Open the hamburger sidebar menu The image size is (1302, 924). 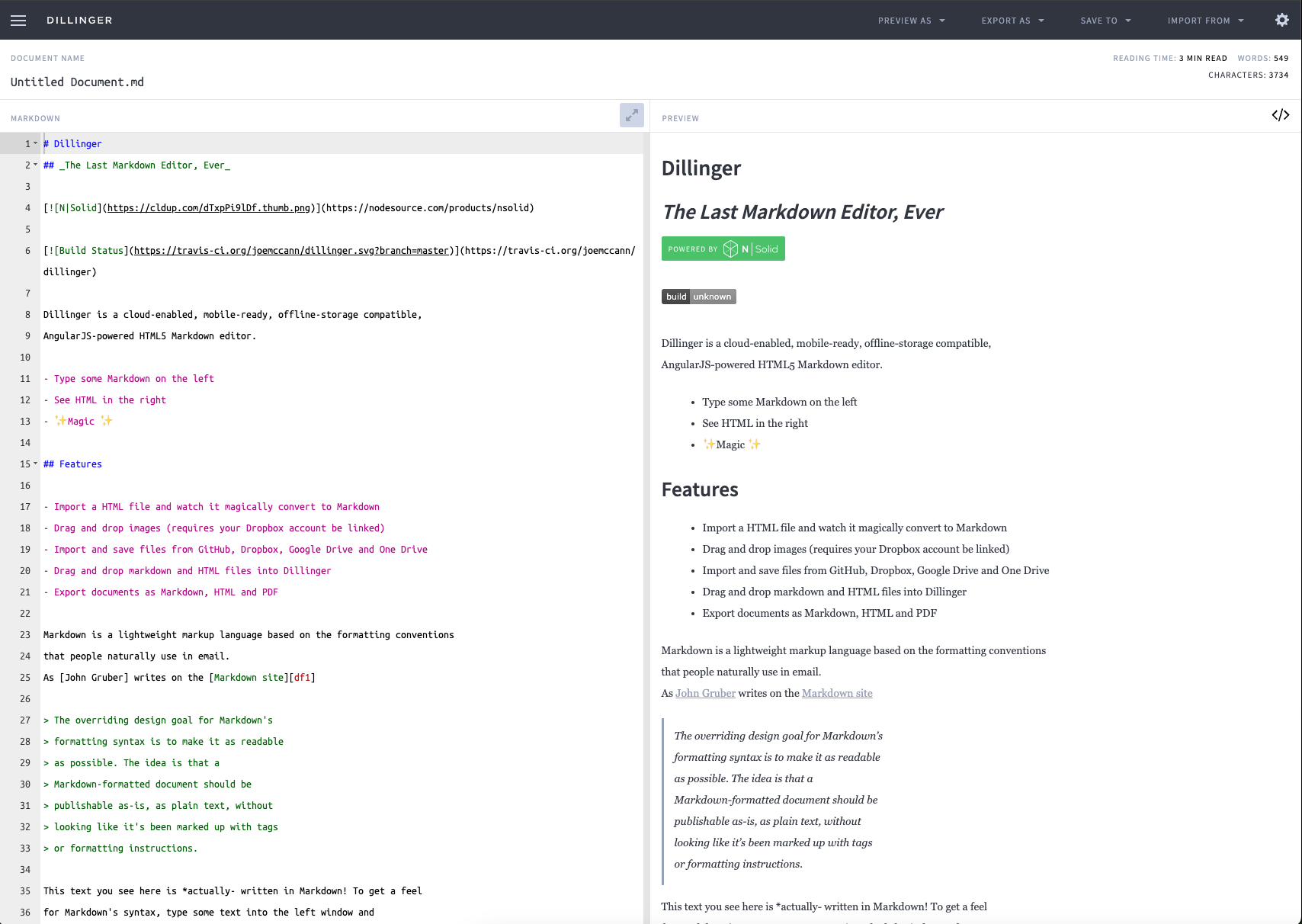click(18, 21)
